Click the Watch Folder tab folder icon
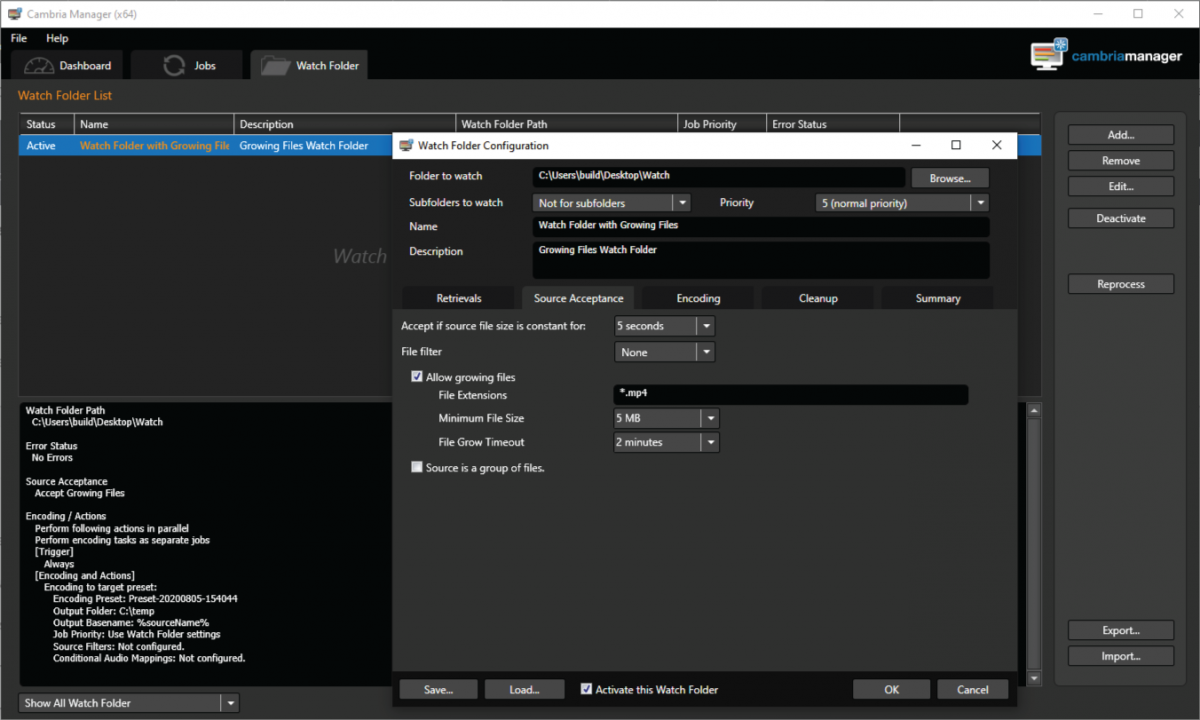Image resolution: width=1200 pixels, height=720 pixels. 275,66
